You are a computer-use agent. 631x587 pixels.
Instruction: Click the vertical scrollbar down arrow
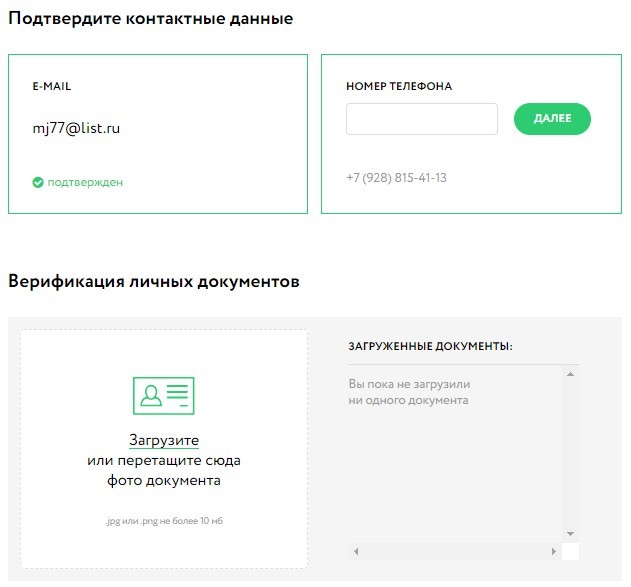pos(570,533)
